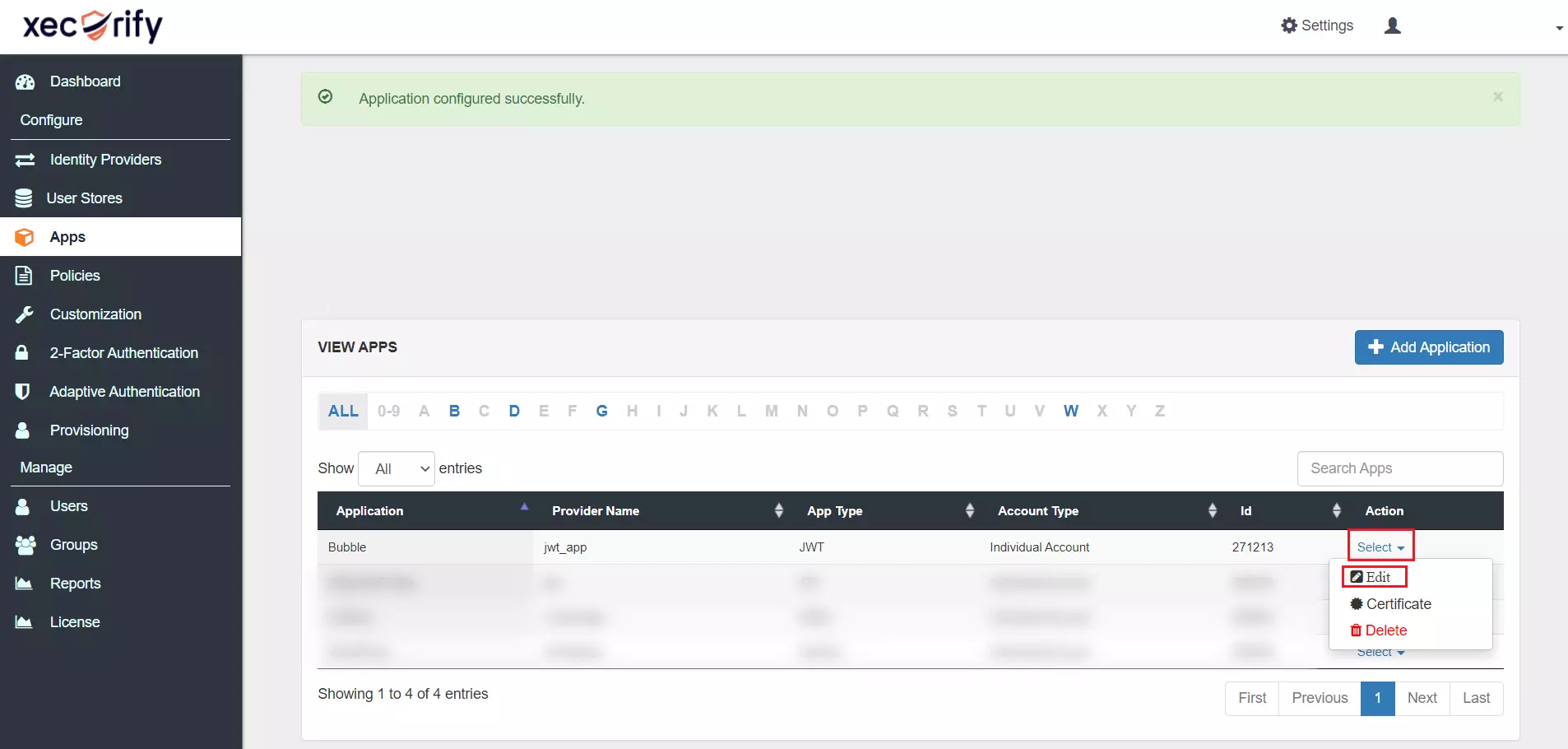This screenshot has height=749, width=1568.
Task: Sort by Id column arrows
Action: click(1337, 510)
